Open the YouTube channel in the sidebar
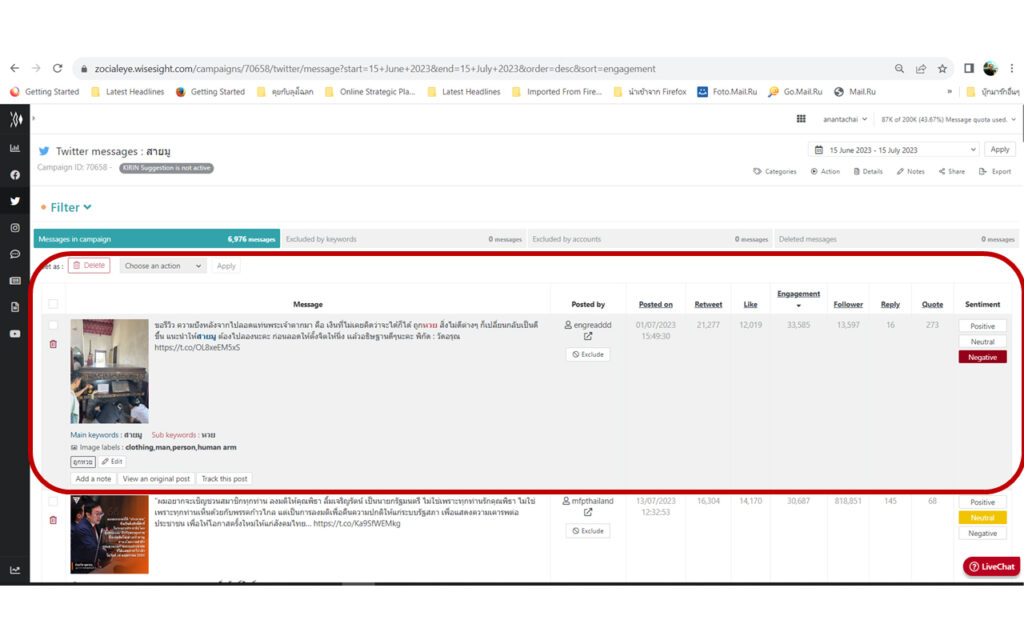The image size is (1024, 640). tap(15, 334)
